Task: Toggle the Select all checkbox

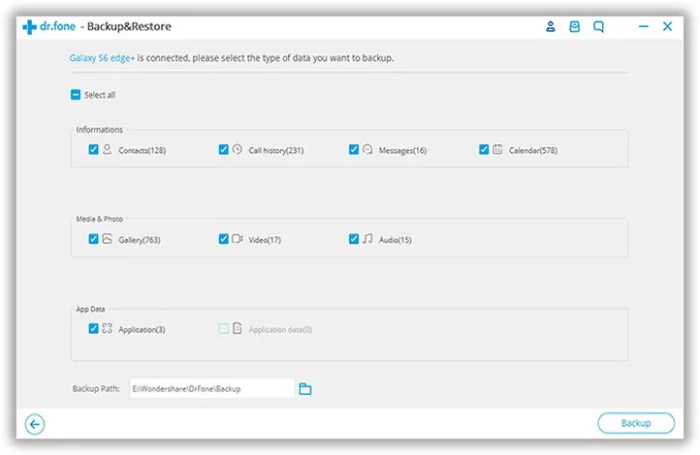Action: click(x=75, y=95)
